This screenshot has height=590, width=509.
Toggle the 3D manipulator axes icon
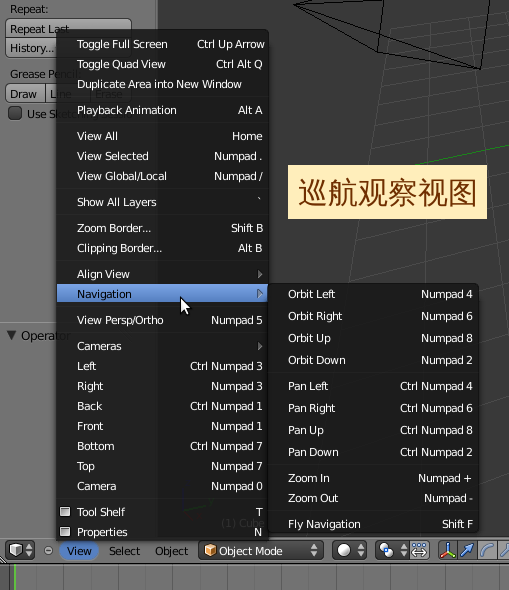click(x=448, y=550)
